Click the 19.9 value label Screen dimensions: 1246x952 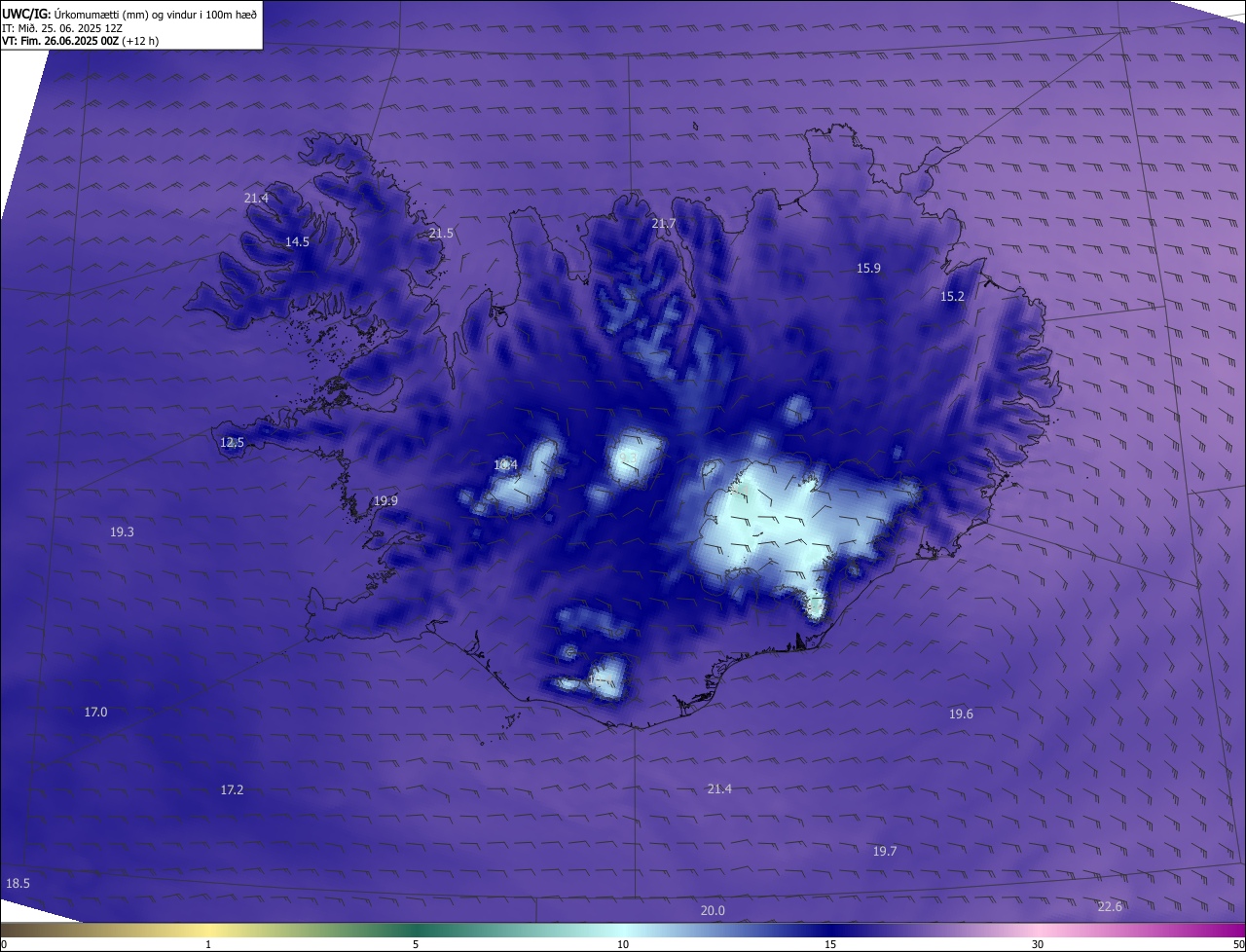point(385,500)
